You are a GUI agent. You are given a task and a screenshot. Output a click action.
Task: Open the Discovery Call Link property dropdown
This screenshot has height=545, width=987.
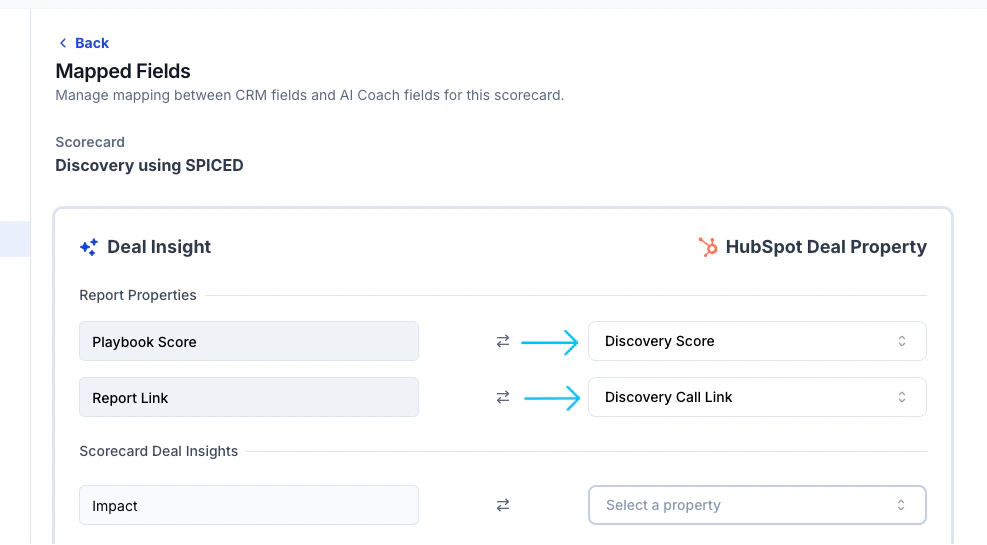(x=757, y=397)
